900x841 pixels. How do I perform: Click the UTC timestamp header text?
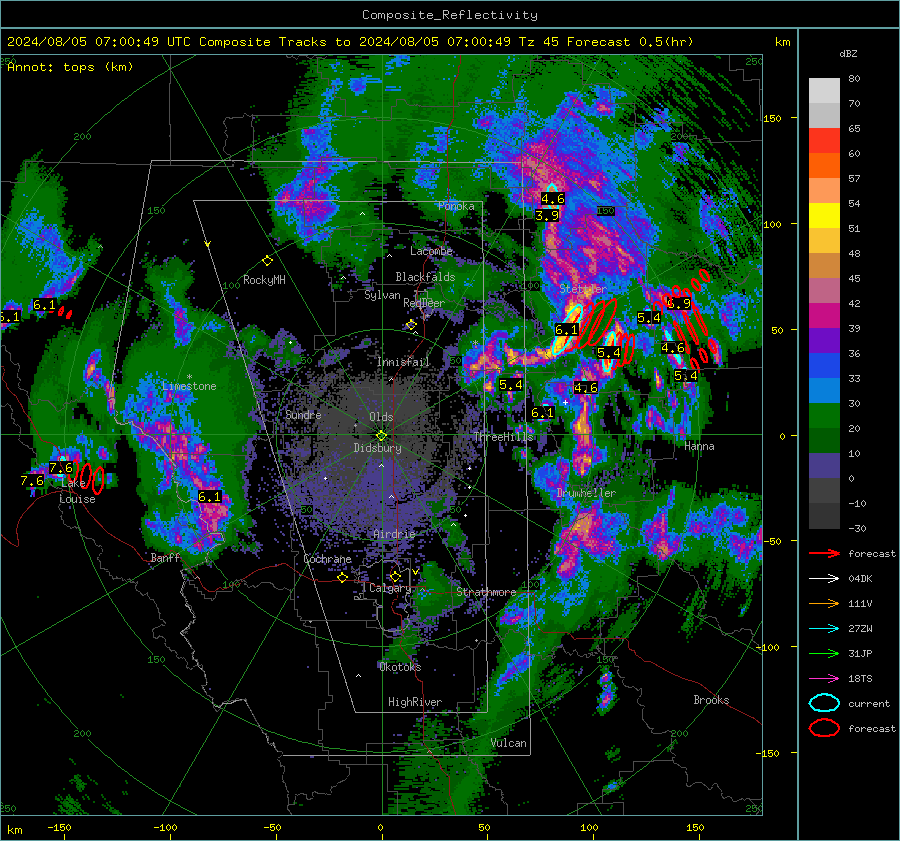(350, 42)
